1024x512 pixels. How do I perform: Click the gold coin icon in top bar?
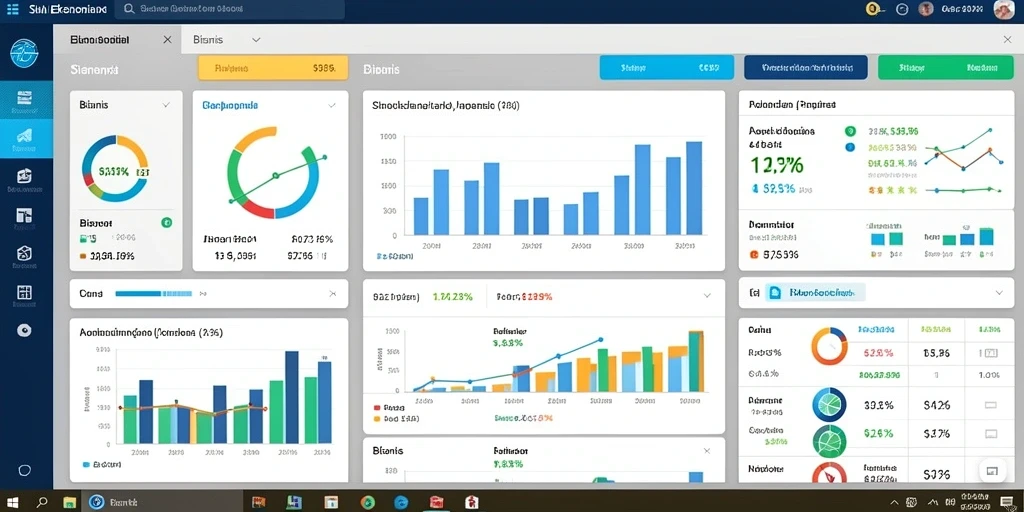[872, 8]
